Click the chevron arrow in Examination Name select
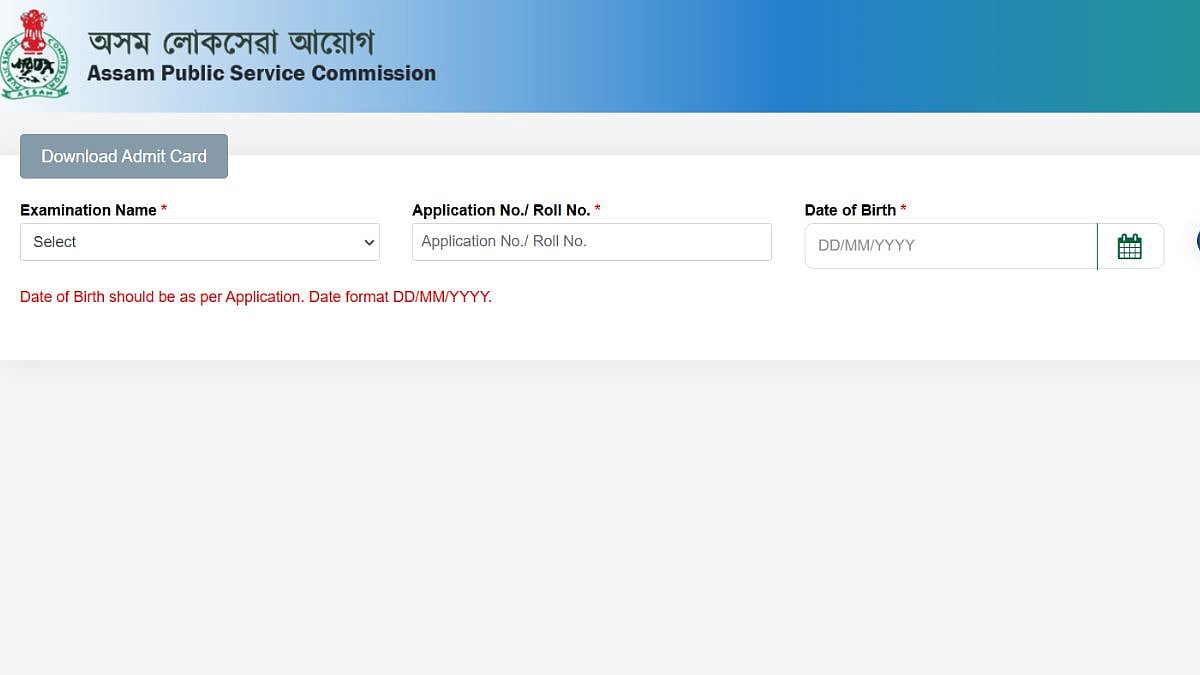Screen dimensions: 1200x675 pyautogui.click(x=369, y=243)
